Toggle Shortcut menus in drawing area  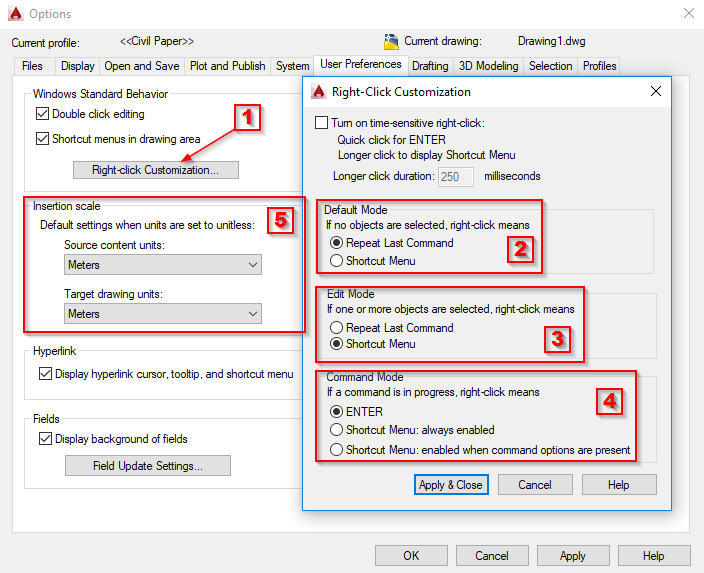[42, 138]
